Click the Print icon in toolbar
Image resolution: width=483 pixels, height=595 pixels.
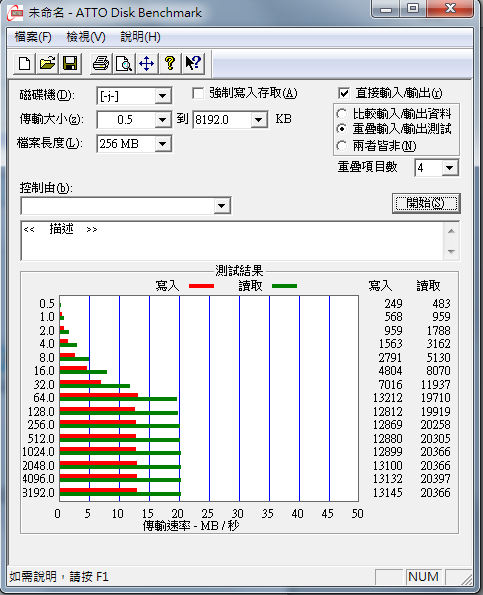(101, 63)
